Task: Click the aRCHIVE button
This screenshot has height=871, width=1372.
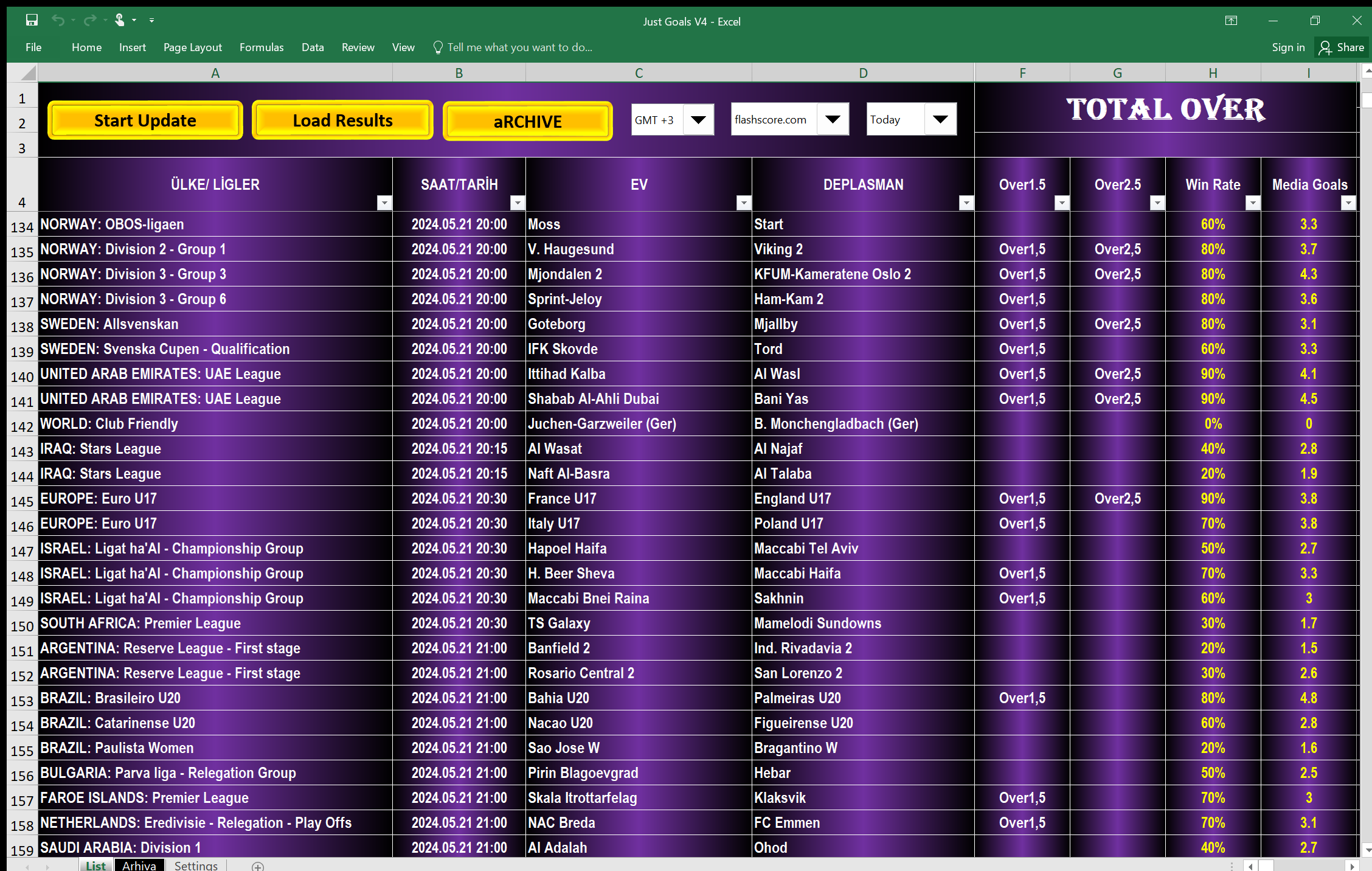Action: [527, 120]
